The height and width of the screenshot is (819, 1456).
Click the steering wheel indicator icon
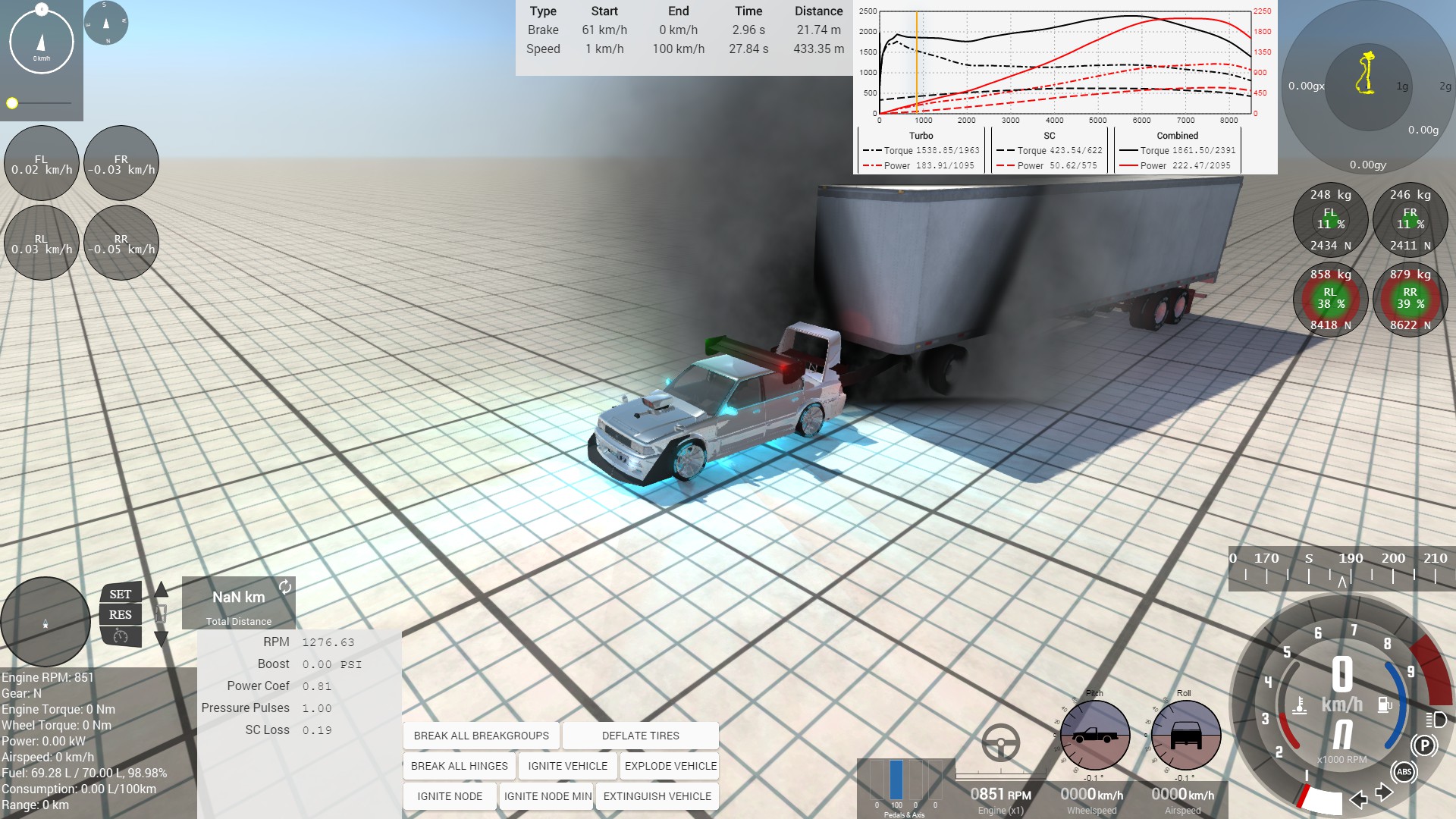point(1000,742)
